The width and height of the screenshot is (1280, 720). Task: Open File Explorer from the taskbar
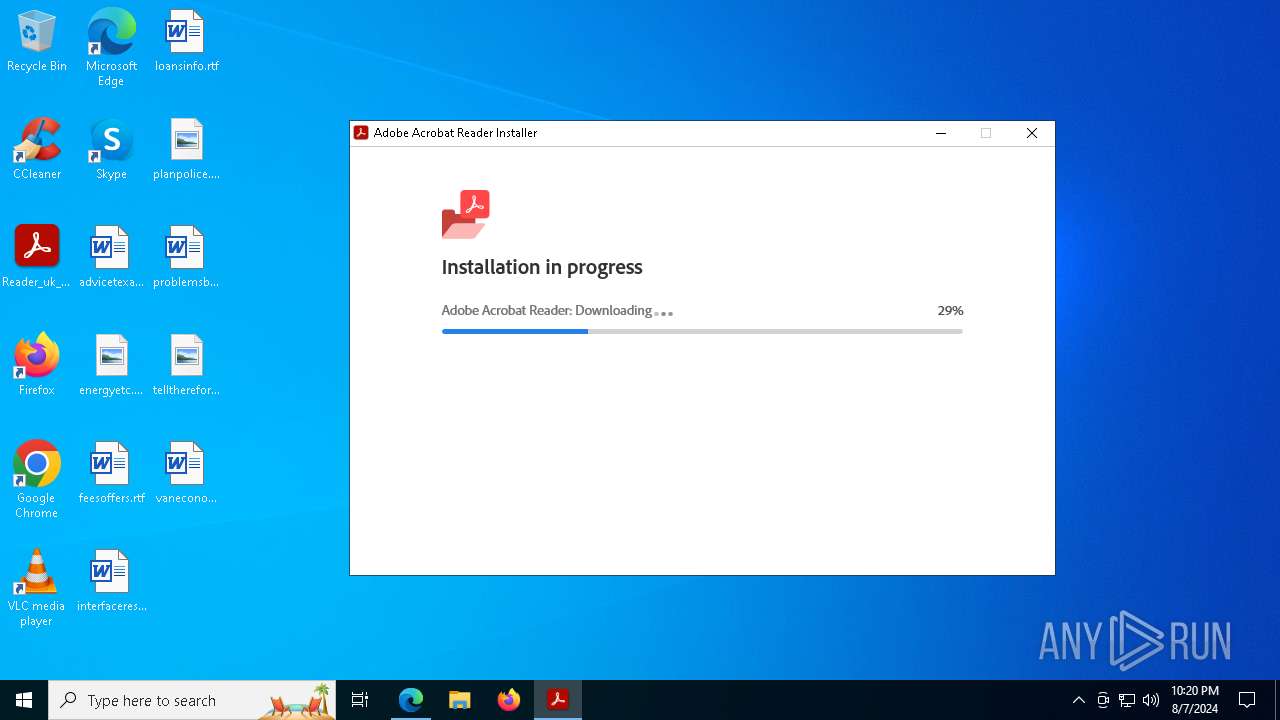point(460,700)
